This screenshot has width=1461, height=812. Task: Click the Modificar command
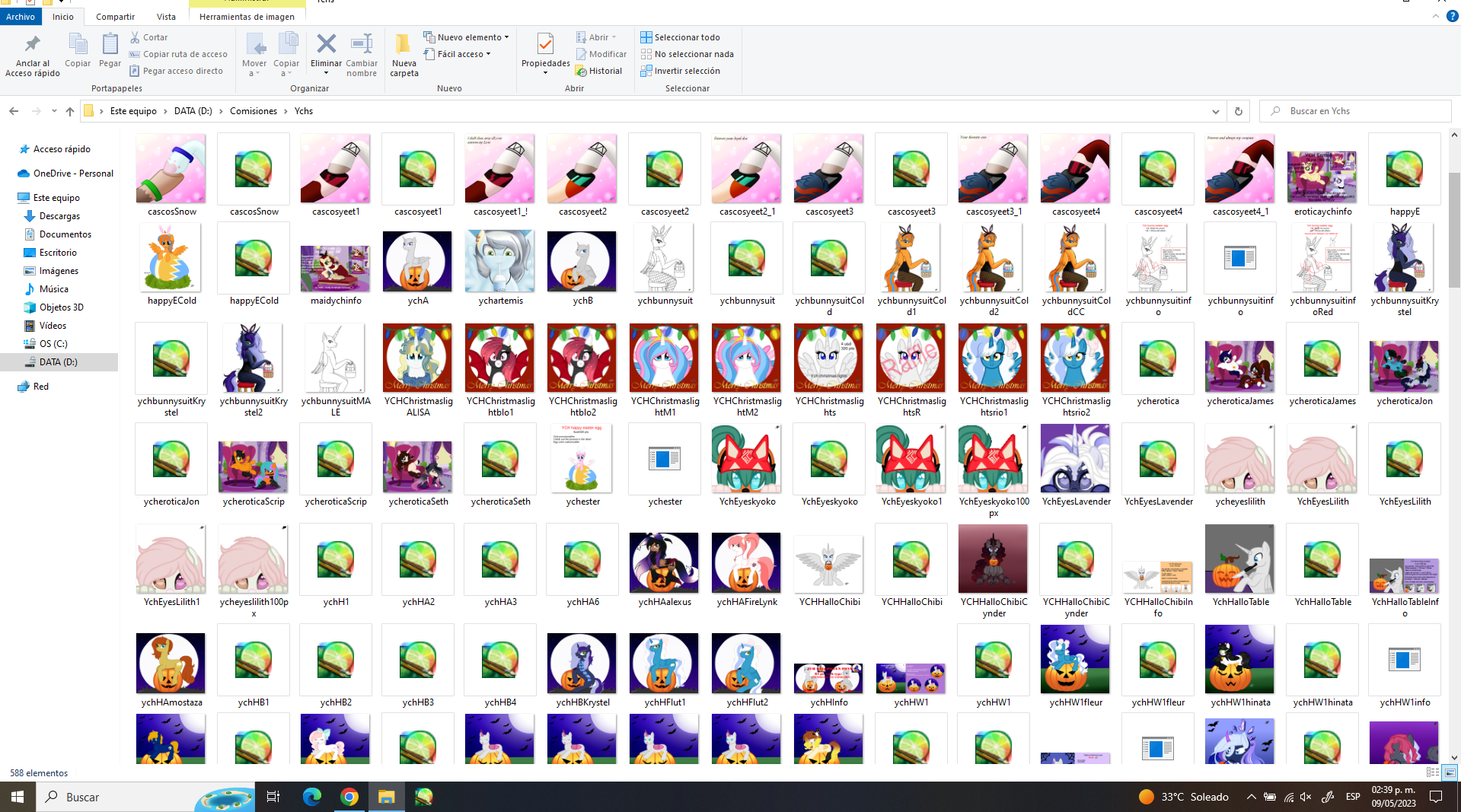pyautogui.click(x=601, y=54)
